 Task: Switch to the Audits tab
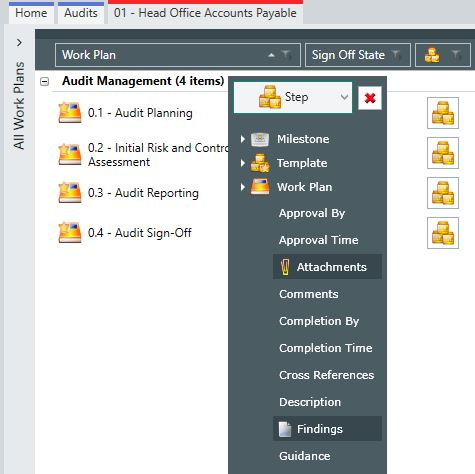tap(81, 13)
